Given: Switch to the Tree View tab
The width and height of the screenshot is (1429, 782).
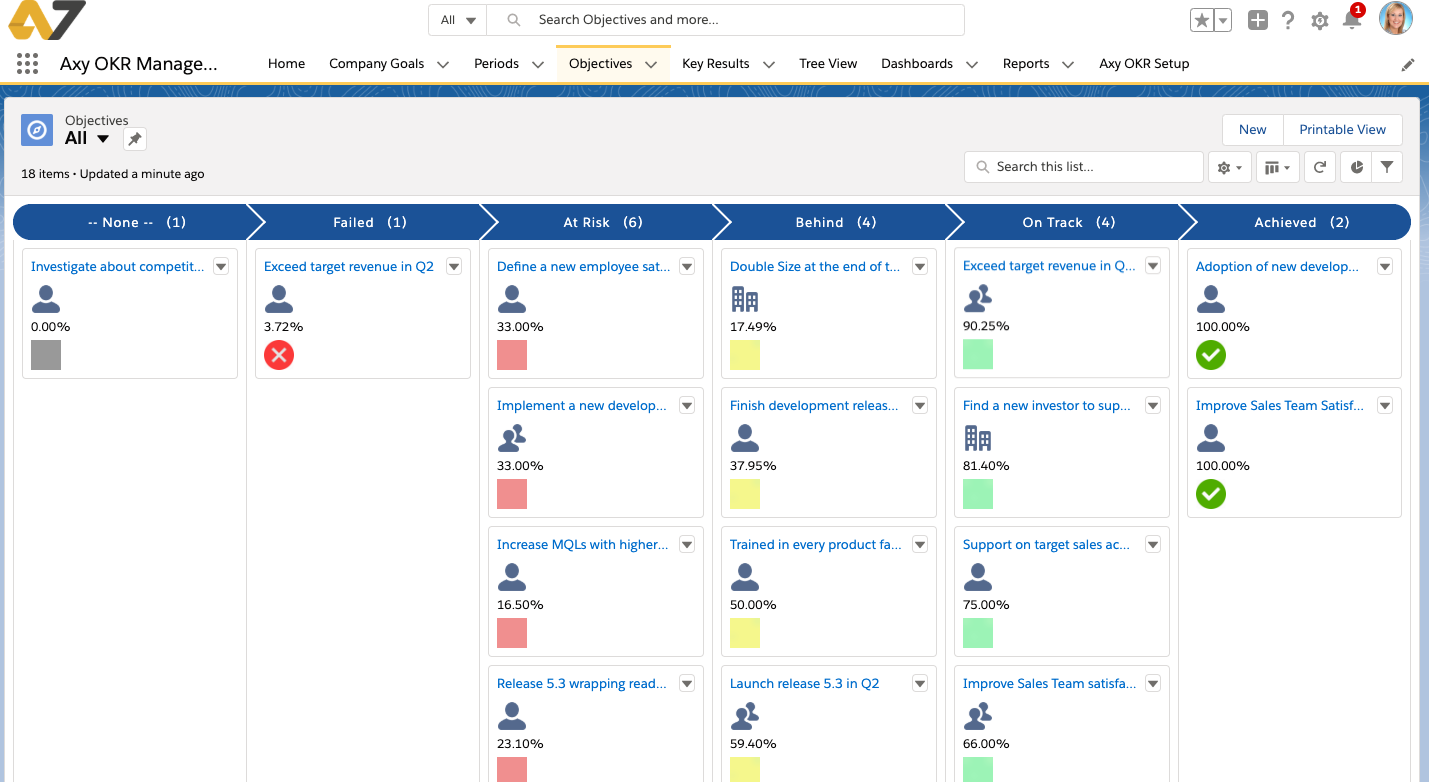Looking at the screenshot, I should pyautogui.click(x=828, y=64).
